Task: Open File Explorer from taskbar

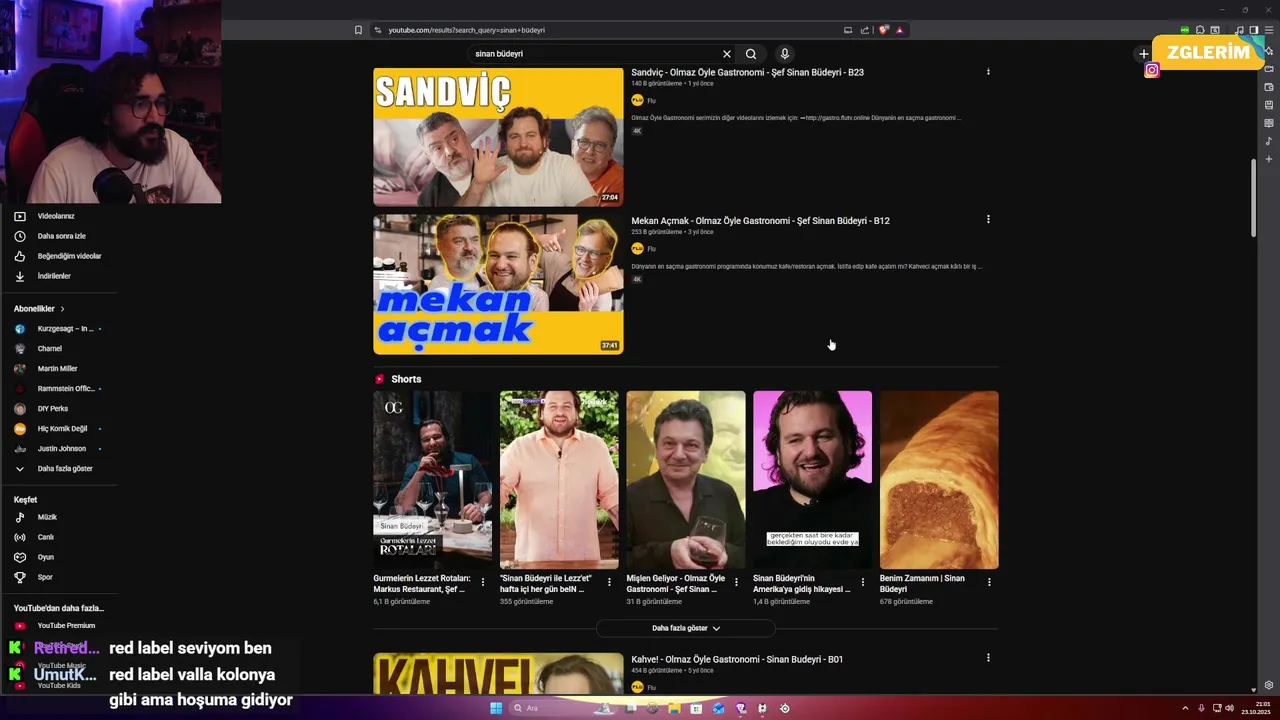Action: [675, 708]
